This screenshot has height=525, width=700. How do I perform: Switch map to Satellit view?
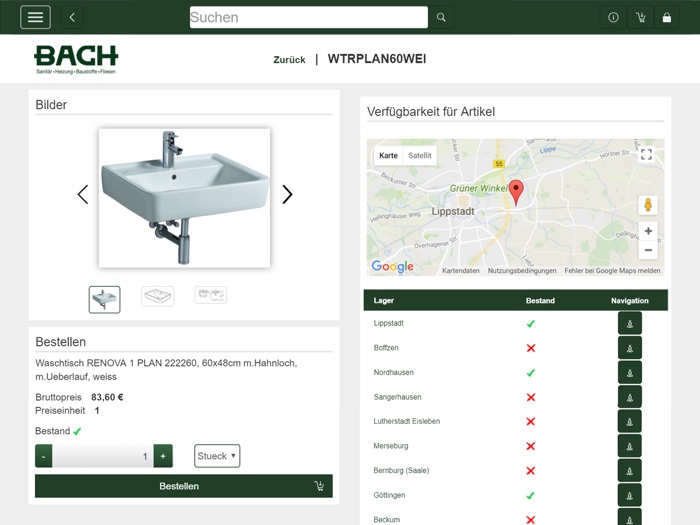pos(420,155)
